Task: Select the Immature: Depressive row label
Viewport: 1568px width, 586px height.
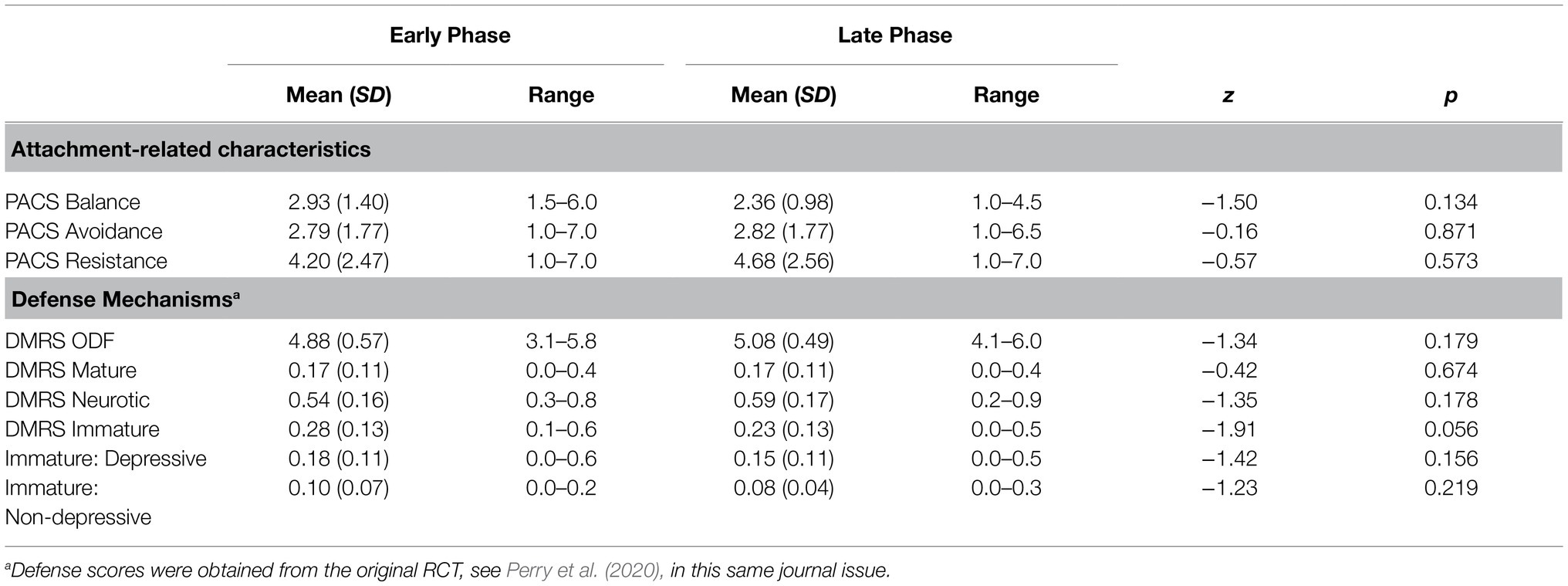Action: [106, 459]
